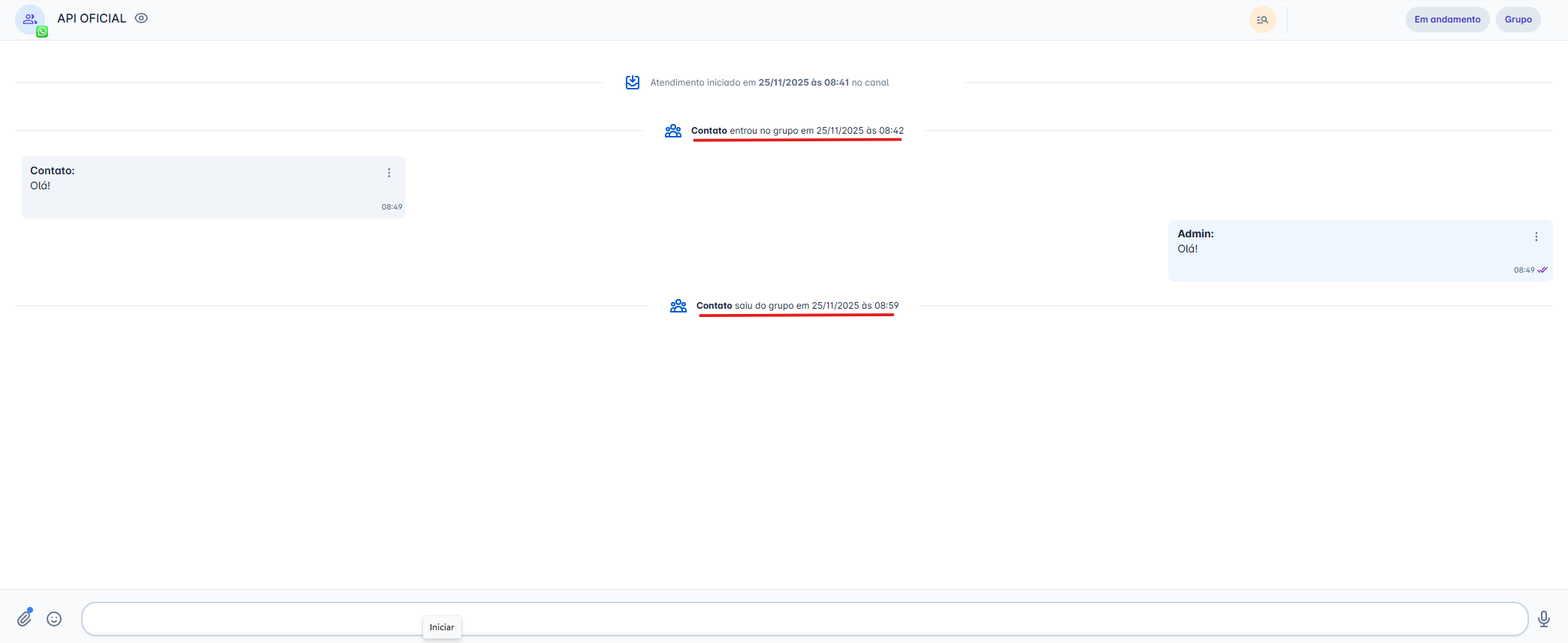
Task: Click group icon beside 'saiu do grupo'
Action: (678, 306)
